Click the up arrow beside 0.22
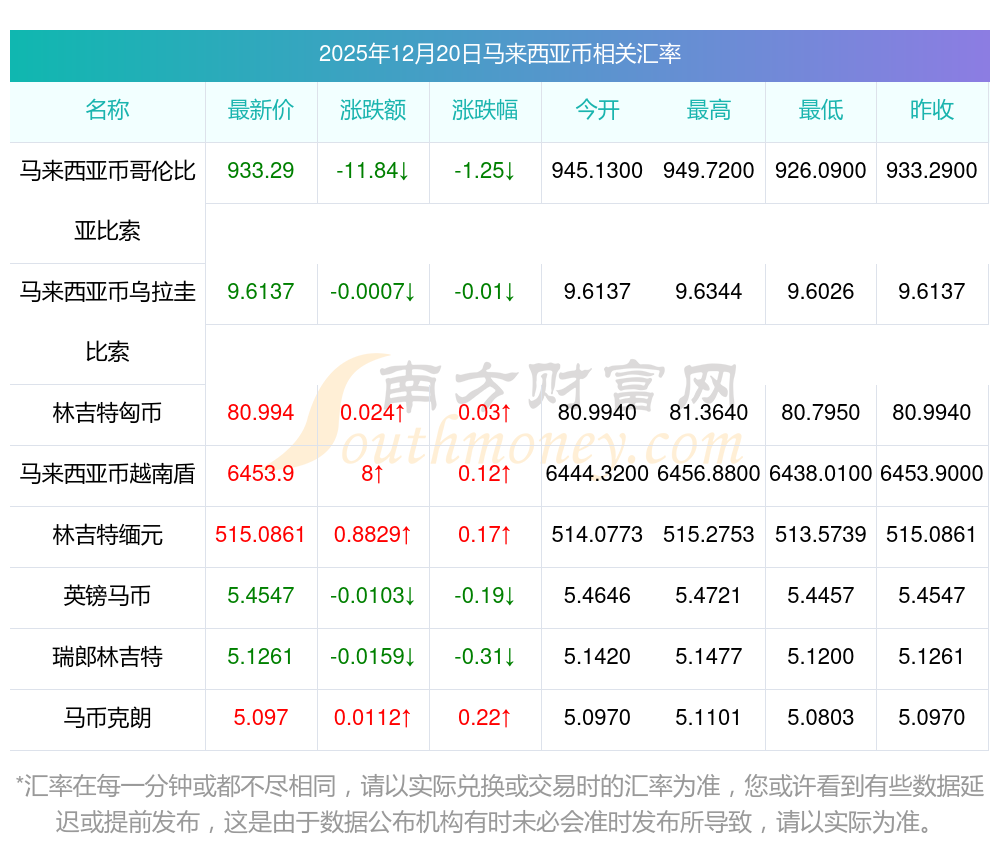The width and height of the screenshot is (1000, 853). [506, 718]
